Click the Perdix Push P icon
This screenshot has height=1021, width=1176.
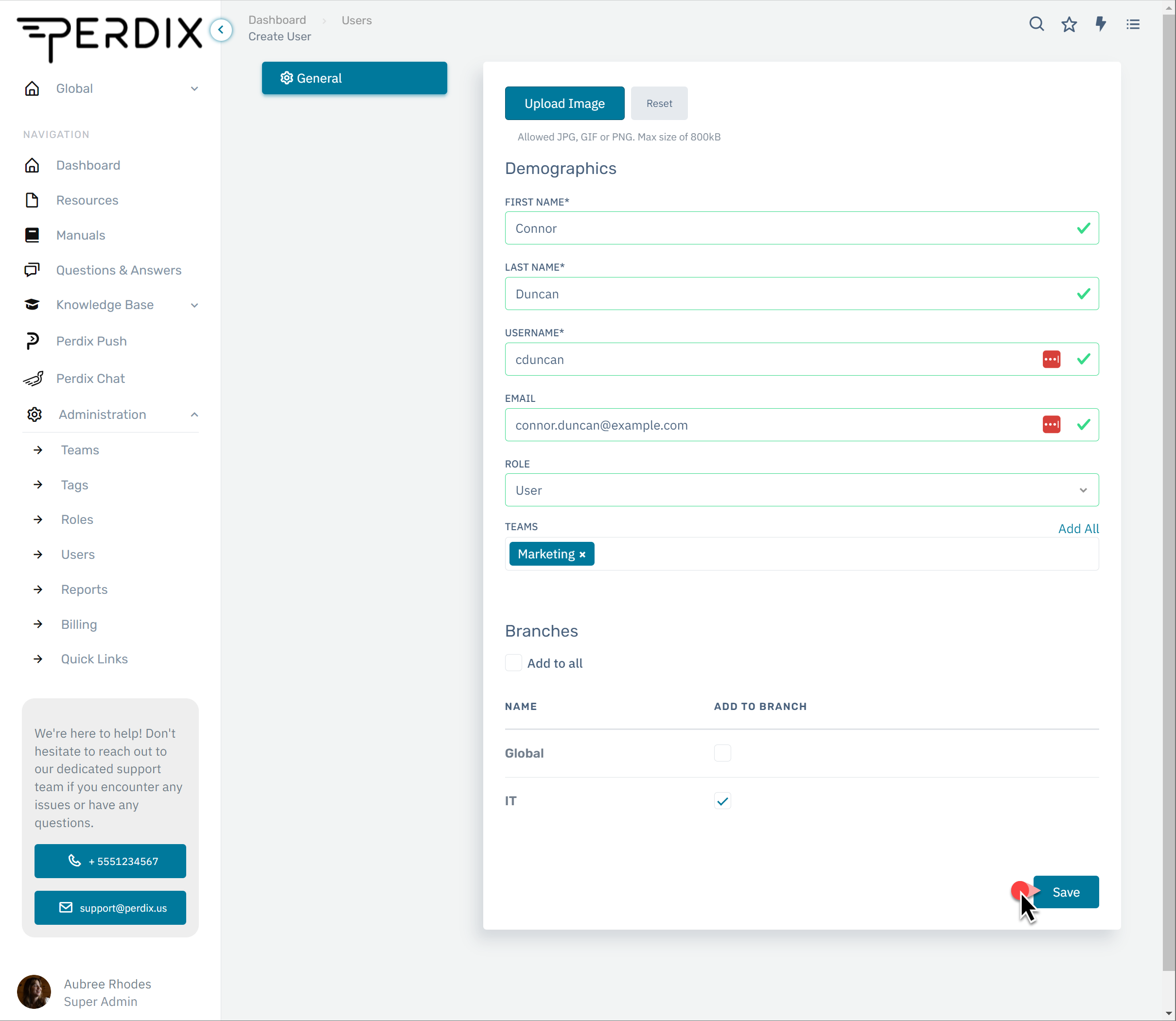click(x=33, y=341)
